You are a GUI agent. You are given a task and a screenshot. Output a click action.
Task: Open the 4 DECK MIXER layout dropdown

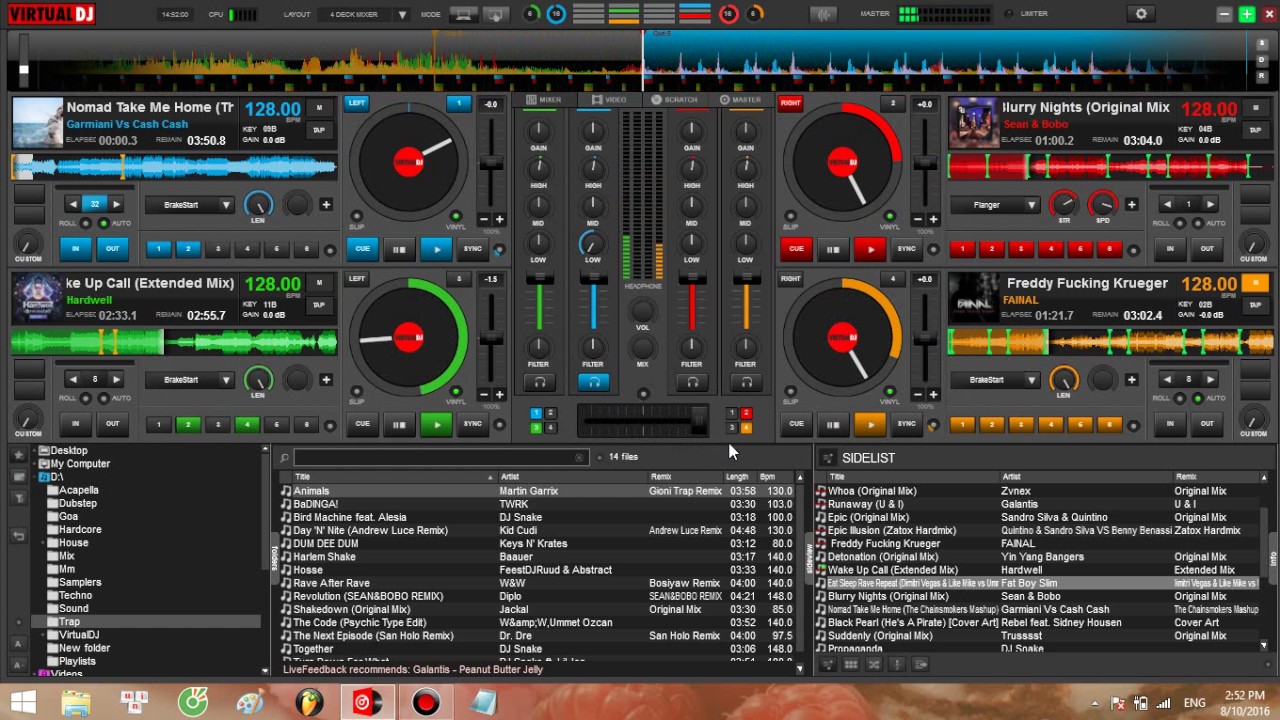[x=402, y=15]
